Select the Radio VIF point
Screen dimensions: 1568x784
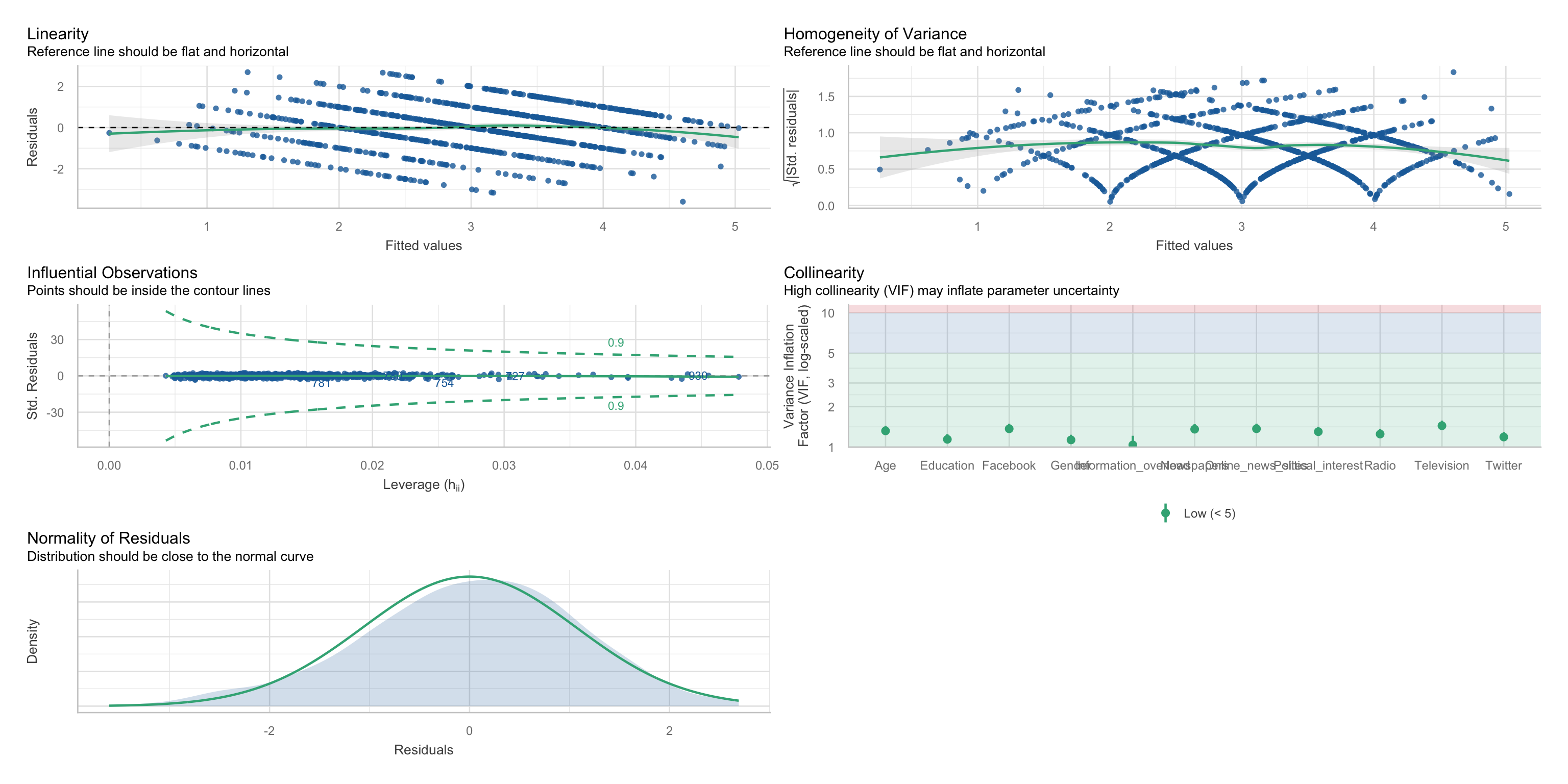pos(1380,434)
